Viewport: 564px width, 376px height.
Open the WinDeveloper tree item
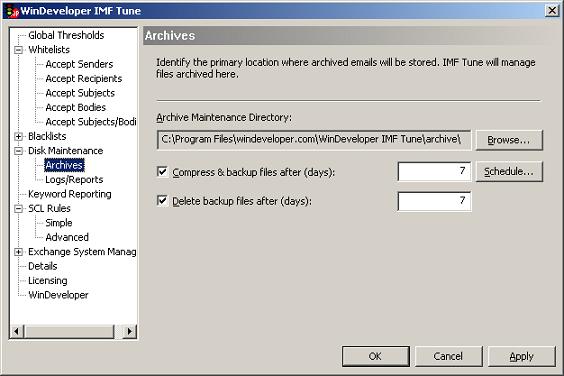coord(58,295)
